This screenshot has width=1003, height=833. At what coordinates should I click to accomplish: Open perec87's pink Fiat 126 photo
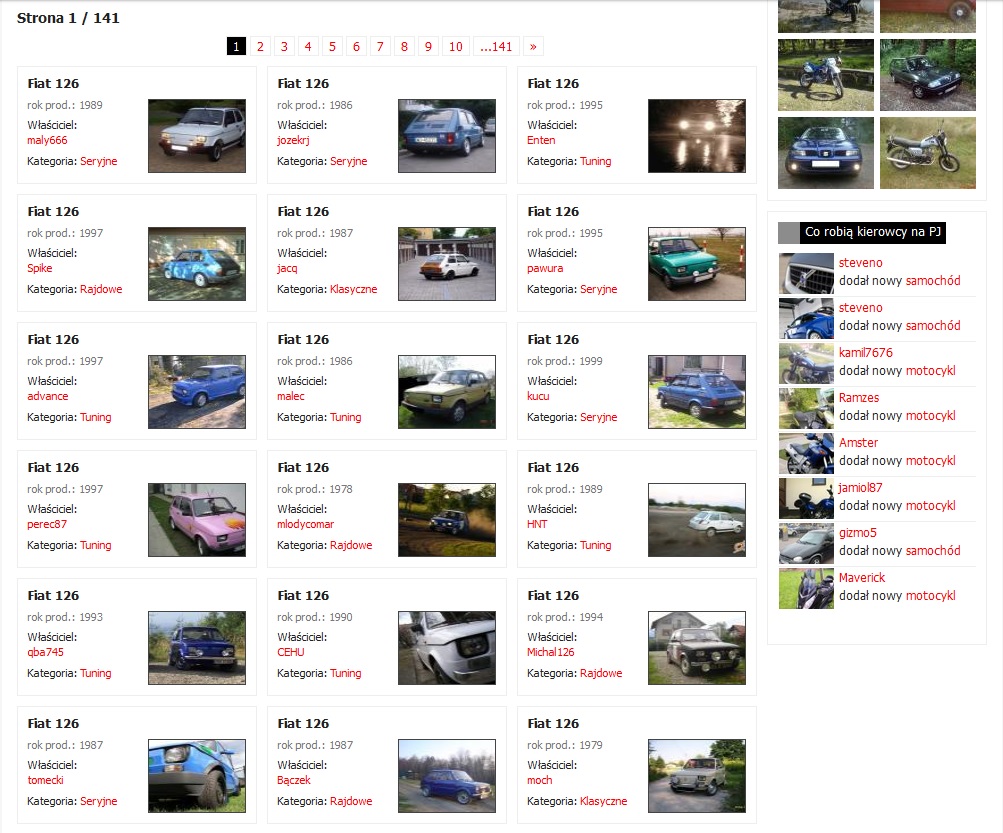point(197,520)
